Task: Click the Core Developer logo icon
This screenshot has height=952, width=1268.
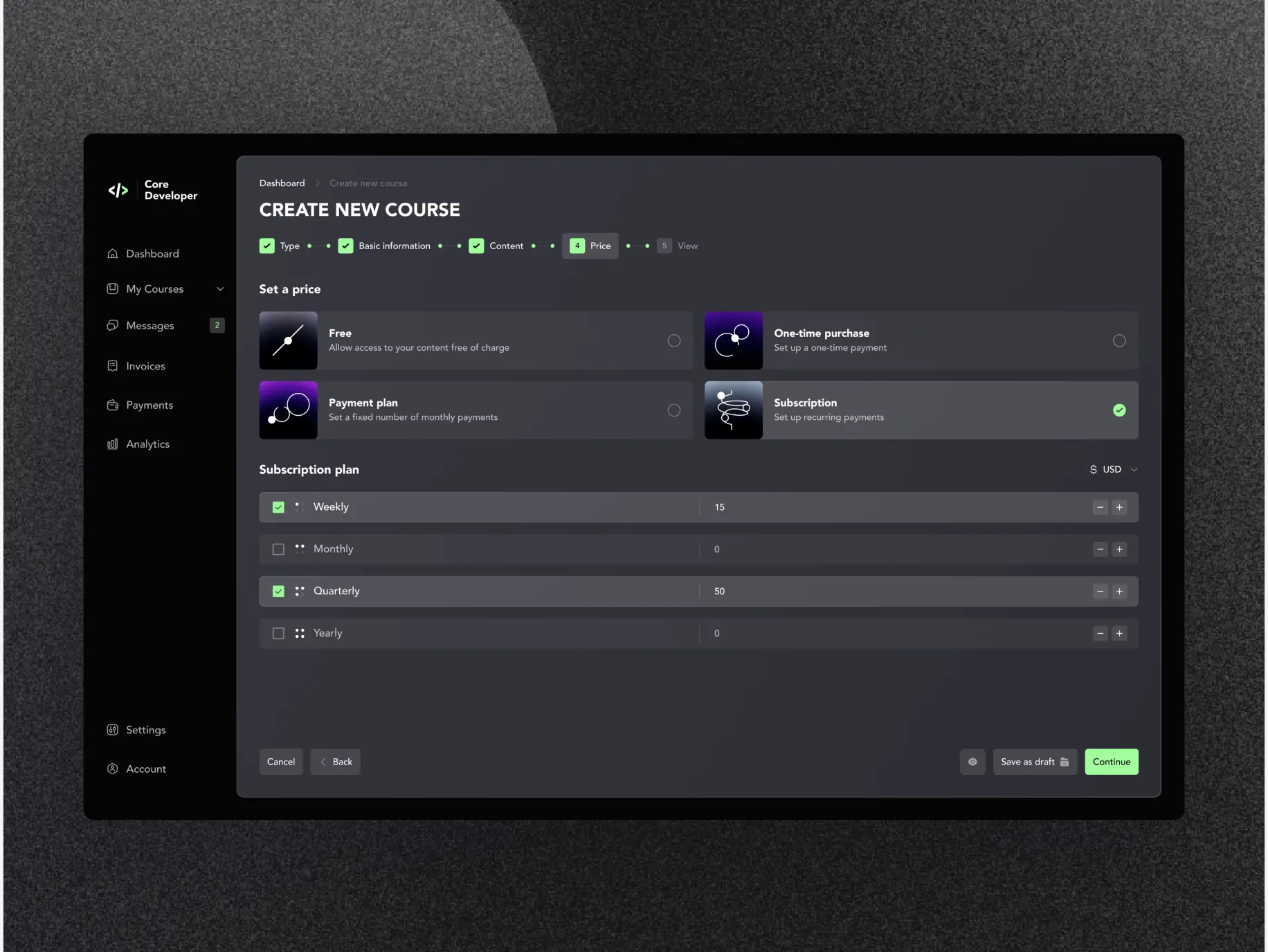Action: (x=118, y=190)
